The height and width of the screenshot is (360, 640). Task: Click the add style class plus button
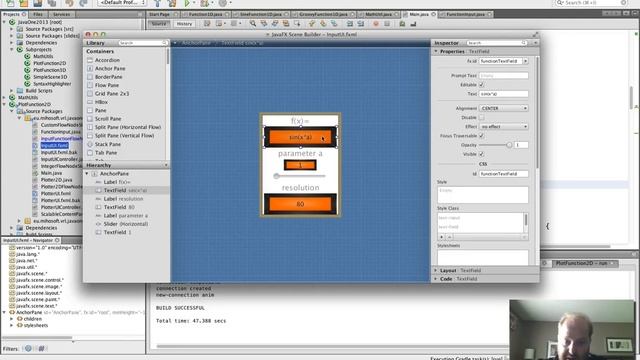(441, 237)
